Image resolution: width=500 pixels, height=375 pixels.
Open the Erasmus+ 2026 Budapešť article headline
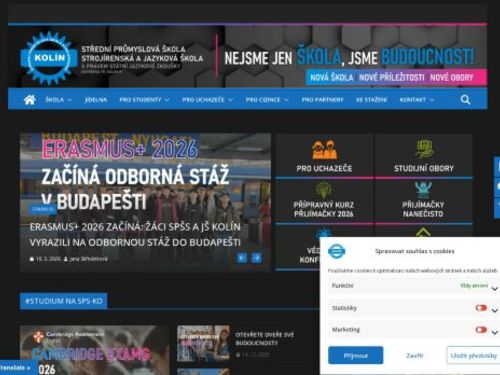135,234
